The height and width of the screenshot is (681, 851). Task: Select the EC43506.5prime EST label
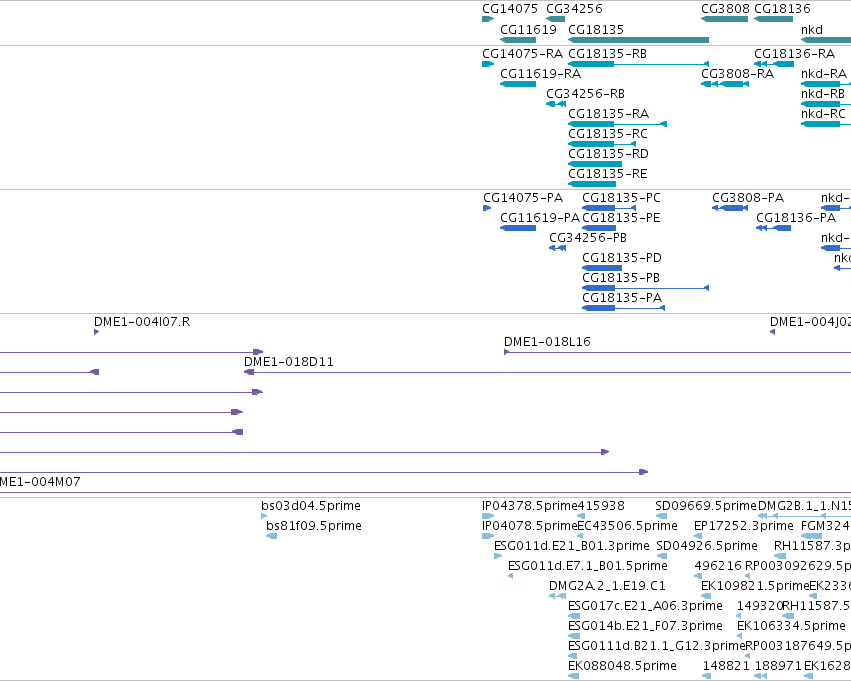tap(627, 526)
